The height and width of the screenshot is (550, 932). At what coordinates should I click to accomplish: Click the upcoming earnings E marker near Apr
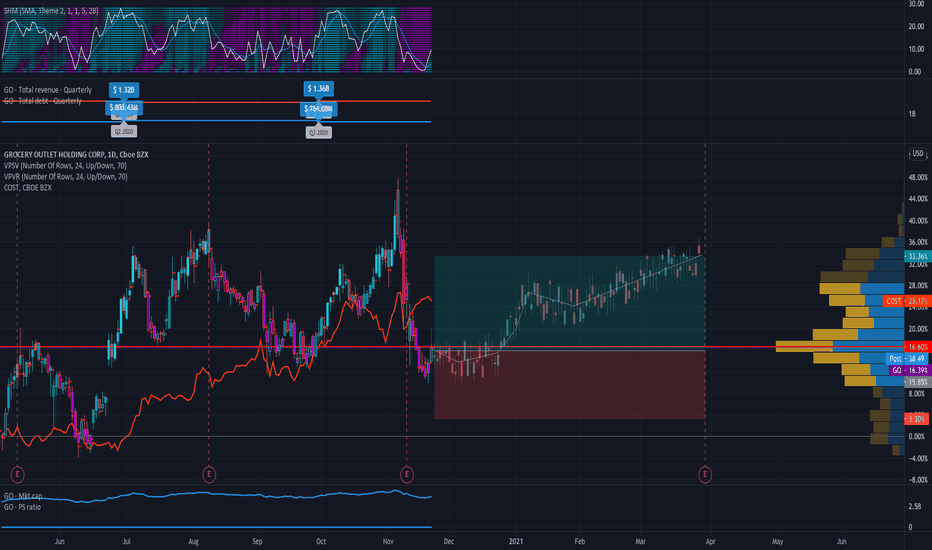point(705,474)
